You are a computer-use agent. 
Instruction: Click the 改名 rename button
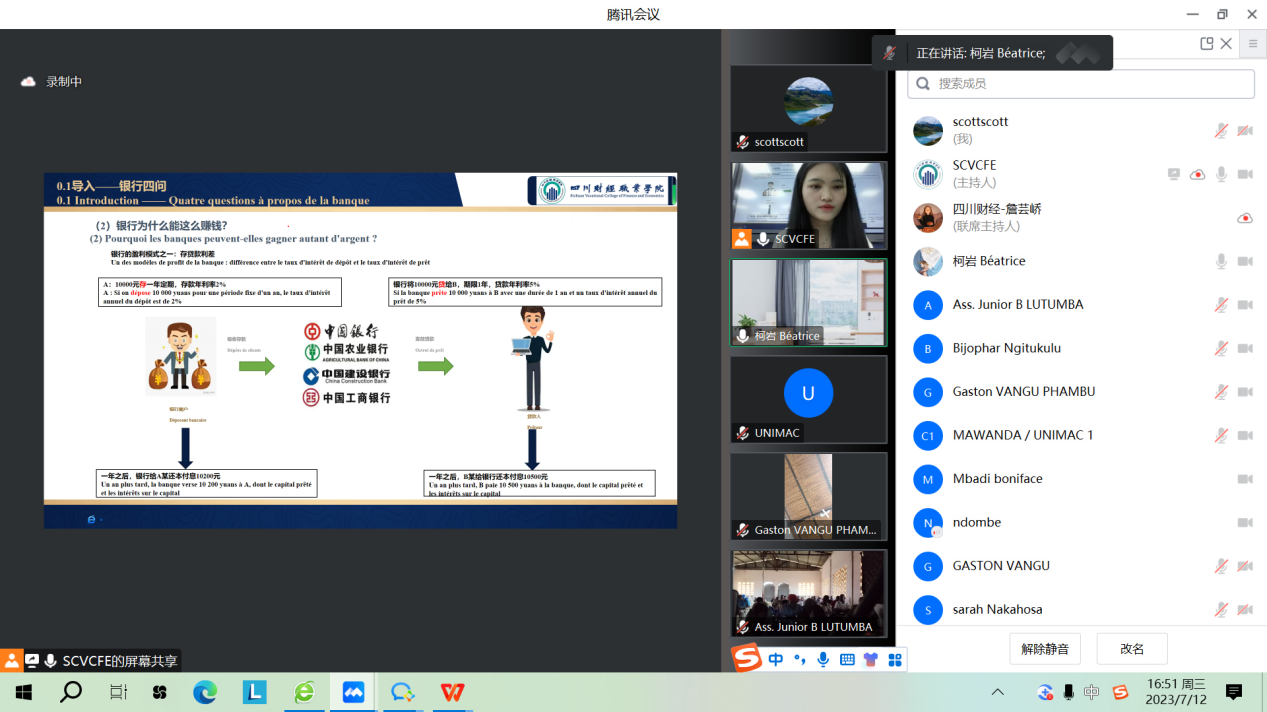tap(1132, 649)
